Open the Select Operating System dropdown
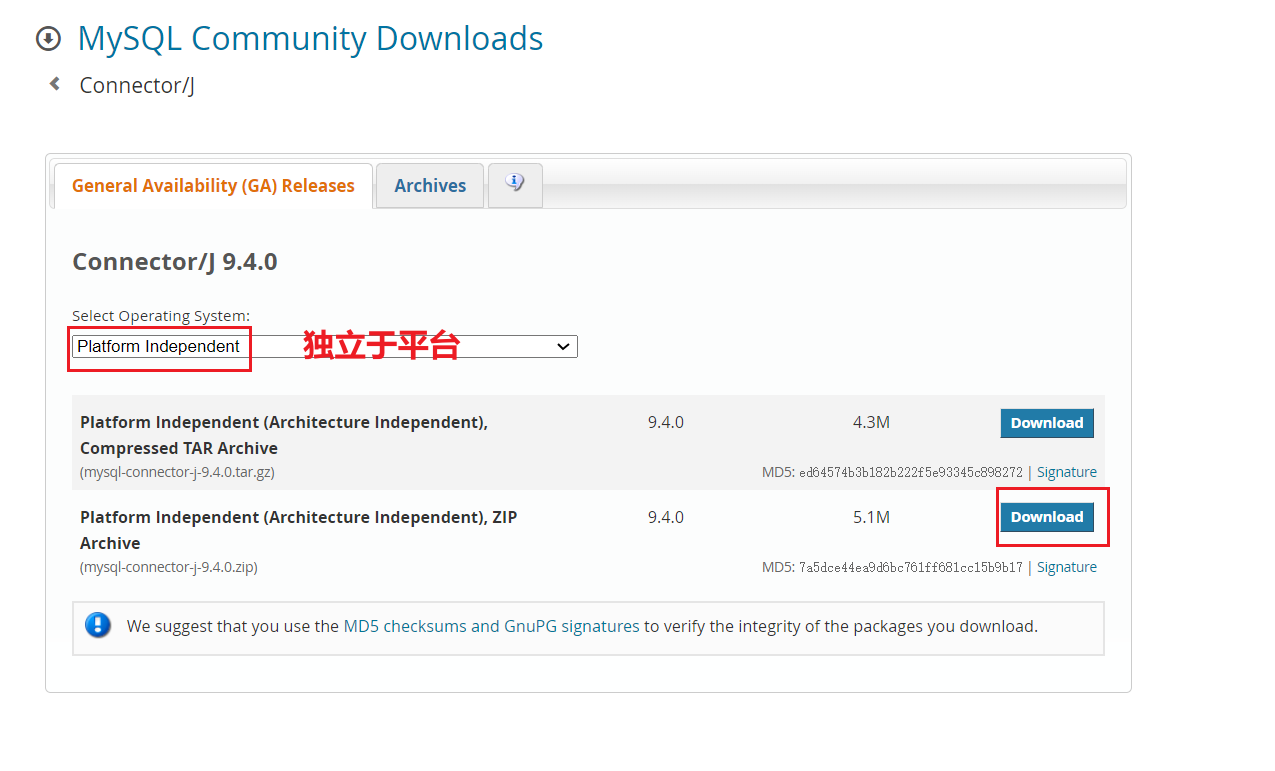This screenshot has width=1275, height=771. click(325, 346)
